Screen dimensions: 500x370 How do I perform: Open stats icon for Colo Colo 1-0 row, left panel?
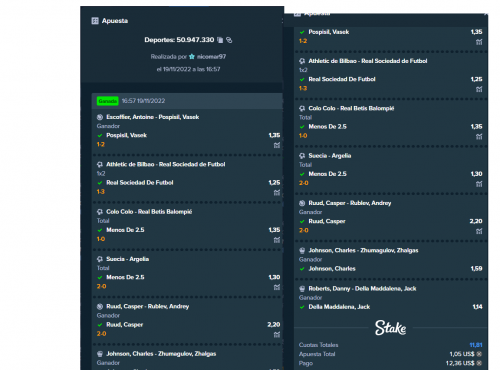pyautogui.click(x=277, y=240)
